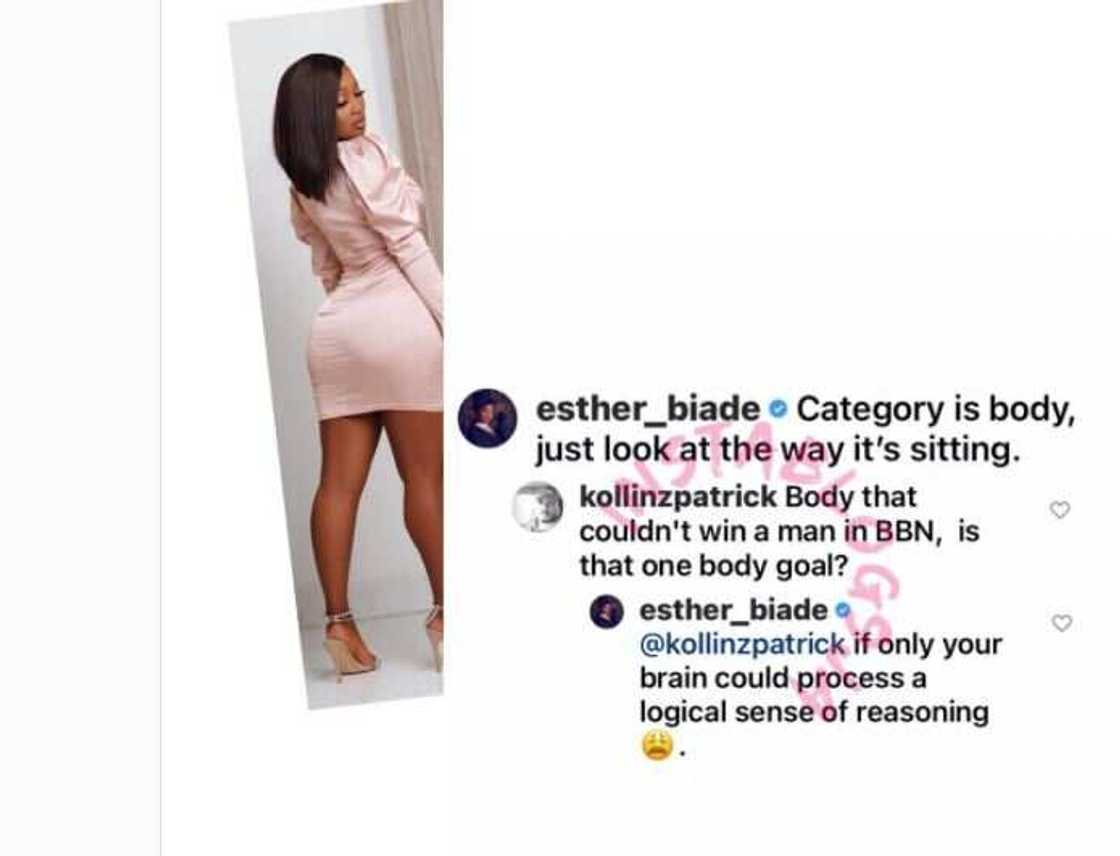Click the reply text "logical sense of reasoning"
The height and width of the screenshot is (856, 1120).
click(814, 712)
